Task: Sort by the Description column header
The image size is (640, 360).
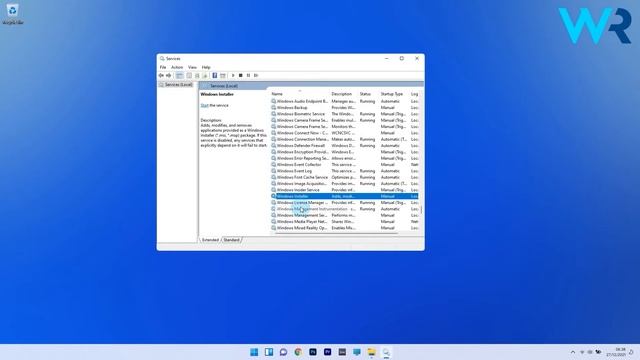Action: [x=342, y=94]
